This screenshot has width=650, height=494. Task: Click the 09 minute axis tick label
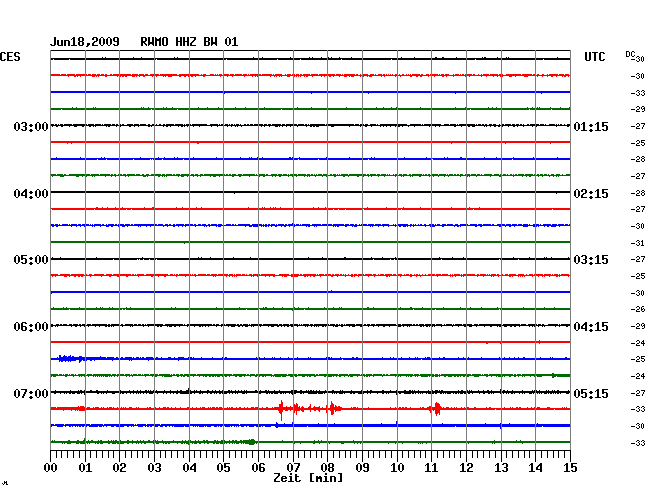[362, 468]
